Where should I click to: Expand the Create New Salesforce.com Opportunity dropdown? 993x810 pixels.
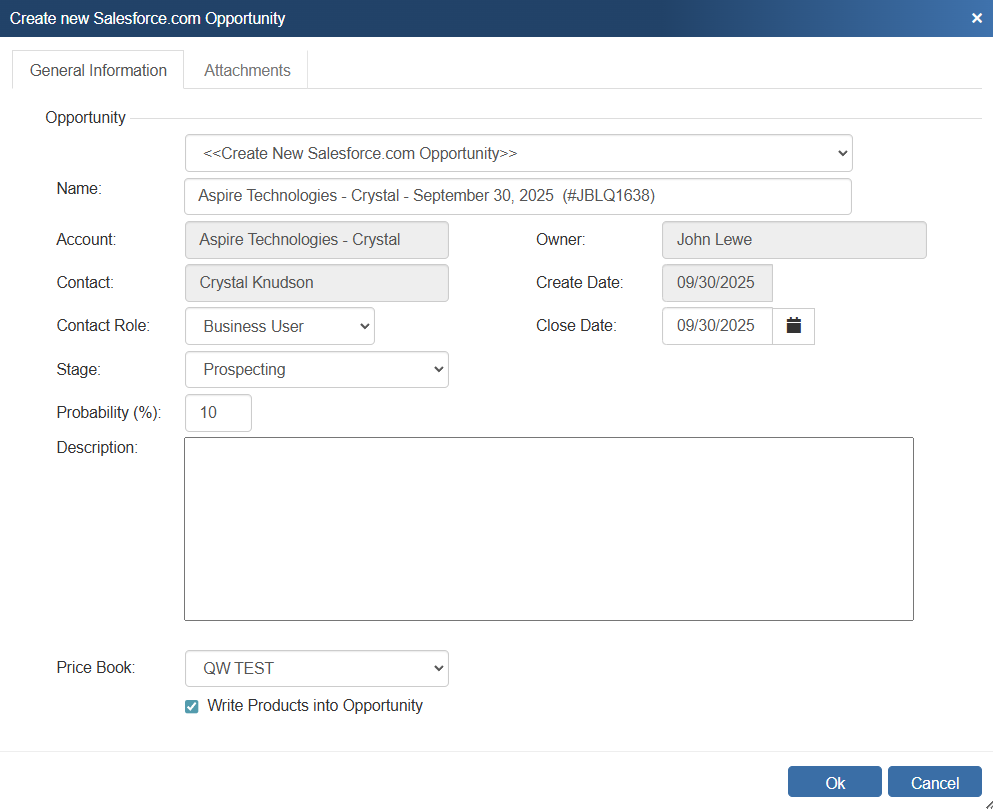click(518, 153)
